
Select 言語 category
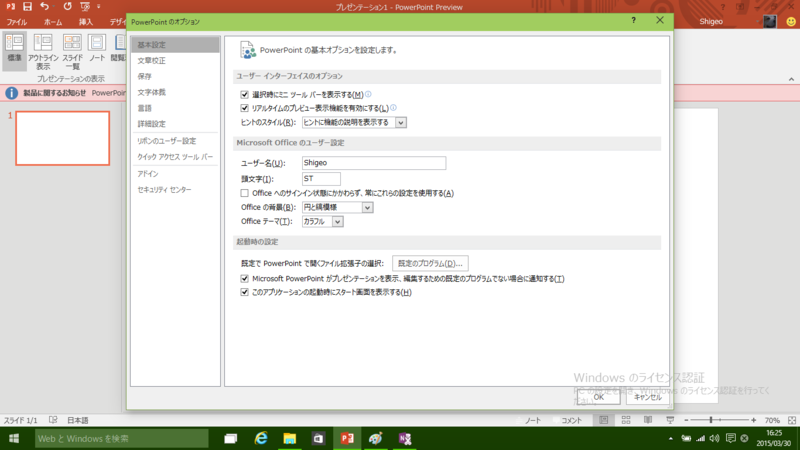point(176,108)
